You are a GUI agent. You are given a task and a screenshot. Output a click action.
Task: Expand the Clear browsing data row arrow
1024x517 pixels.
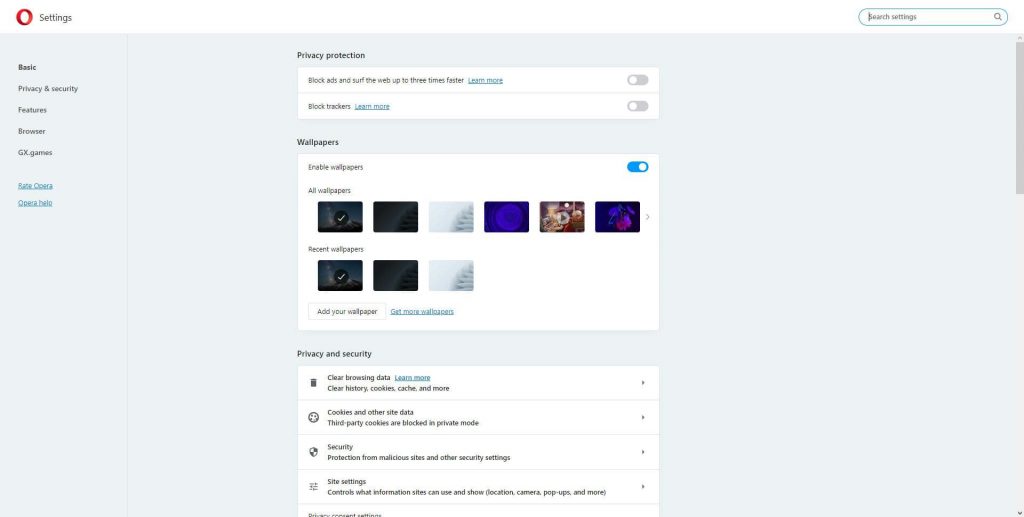pos(642,383)
